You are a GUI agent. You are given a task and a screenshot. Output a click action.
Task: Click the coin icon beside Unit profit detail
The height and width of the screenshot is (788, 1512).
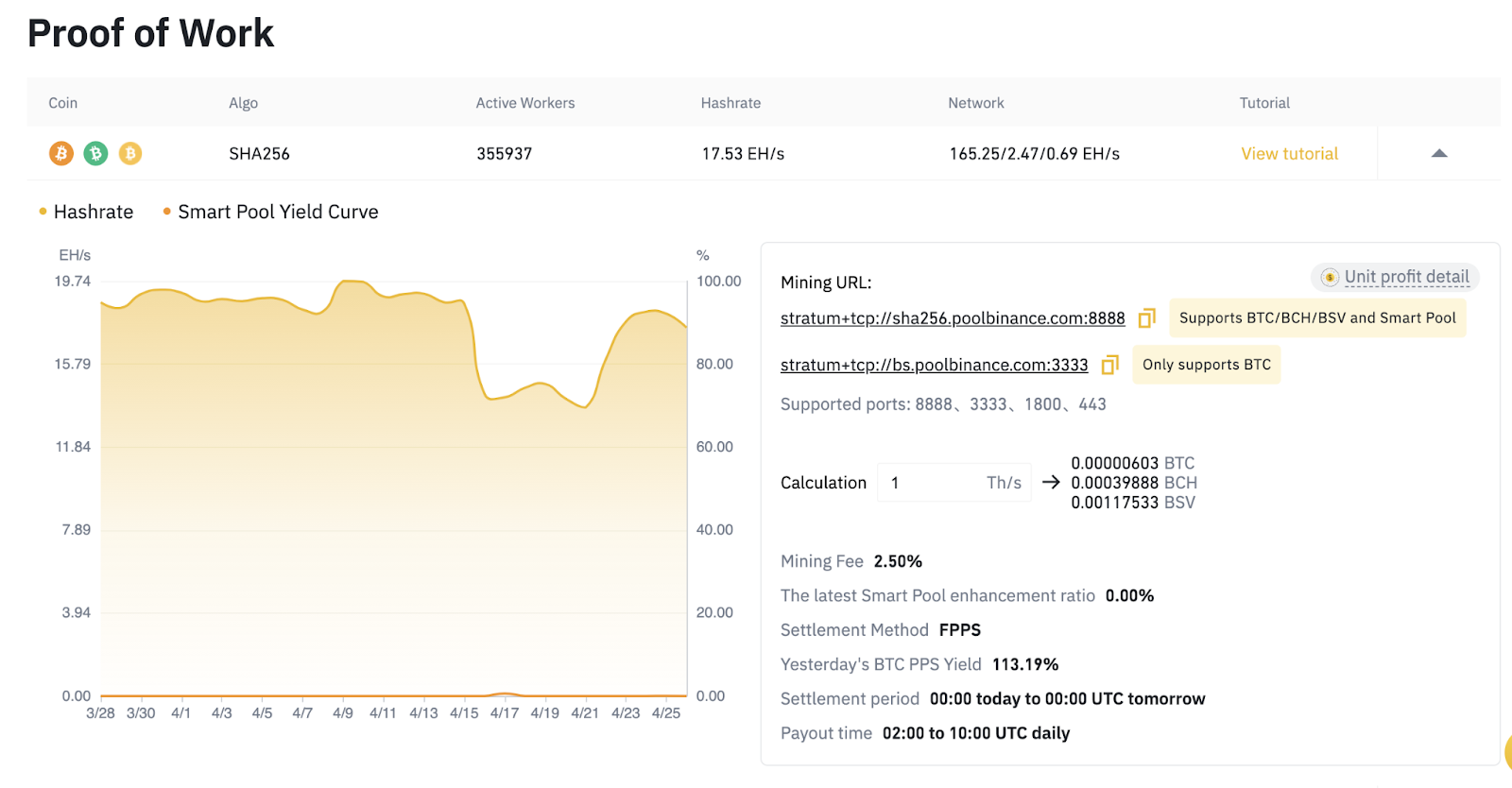pyautogui.click(x=1330, y=277)
